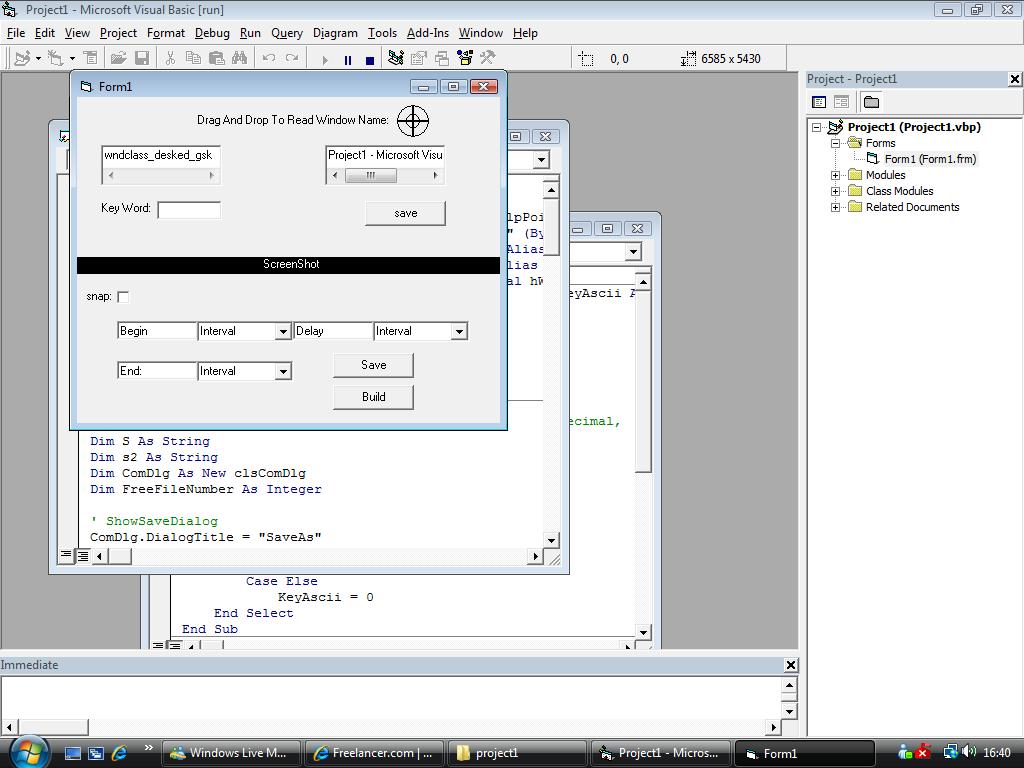Click Key Word input field

point(189,210)
